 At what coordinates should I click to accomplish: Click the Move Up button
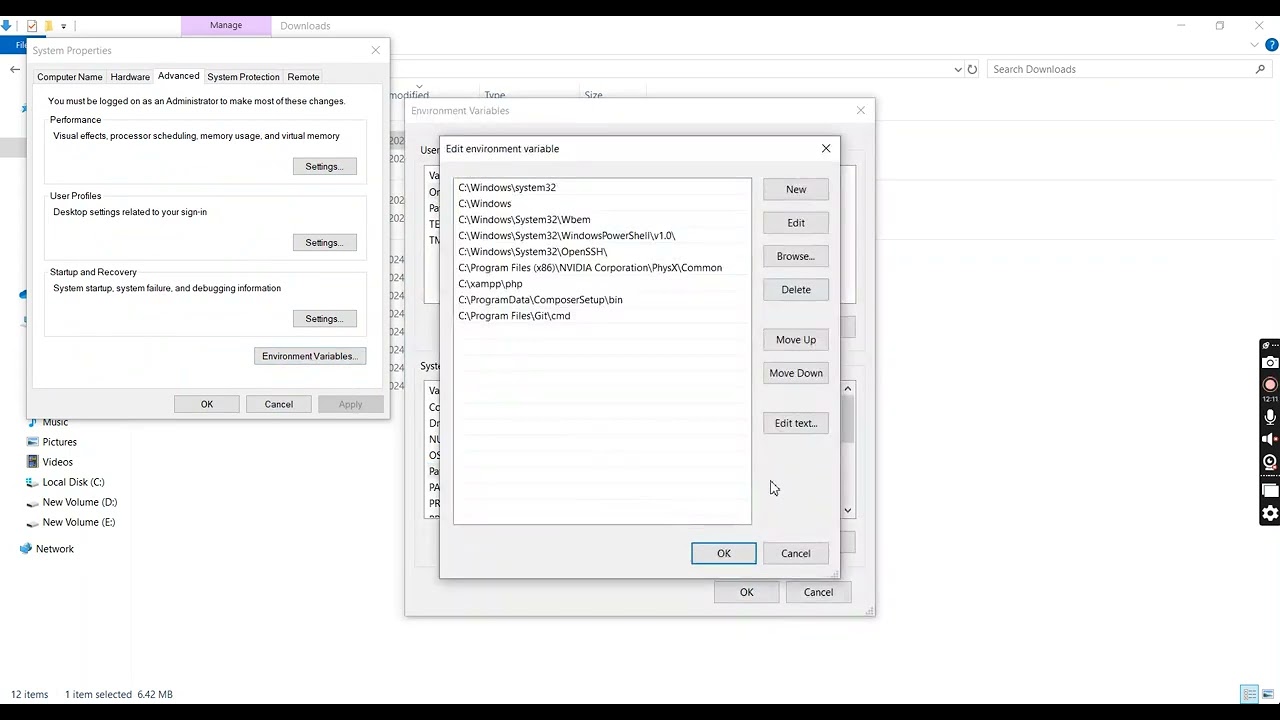coord(796,340)
